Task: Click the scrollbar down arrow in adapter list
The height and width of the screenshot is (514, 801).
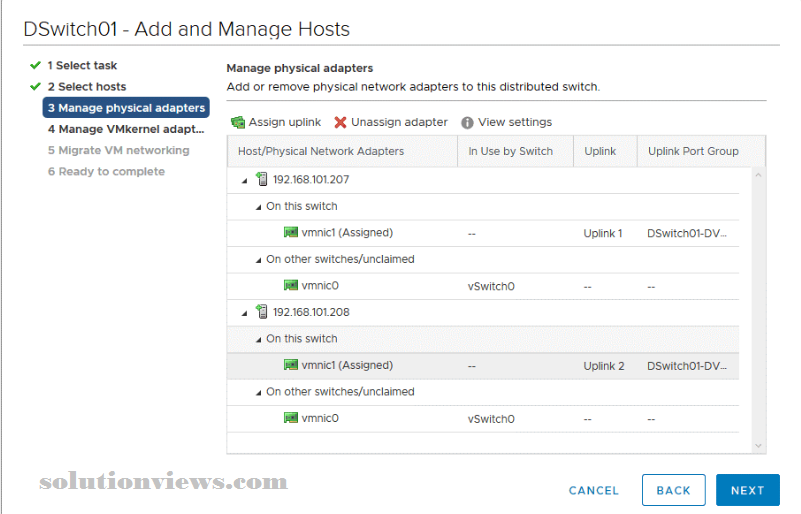Action: (758, 446)
